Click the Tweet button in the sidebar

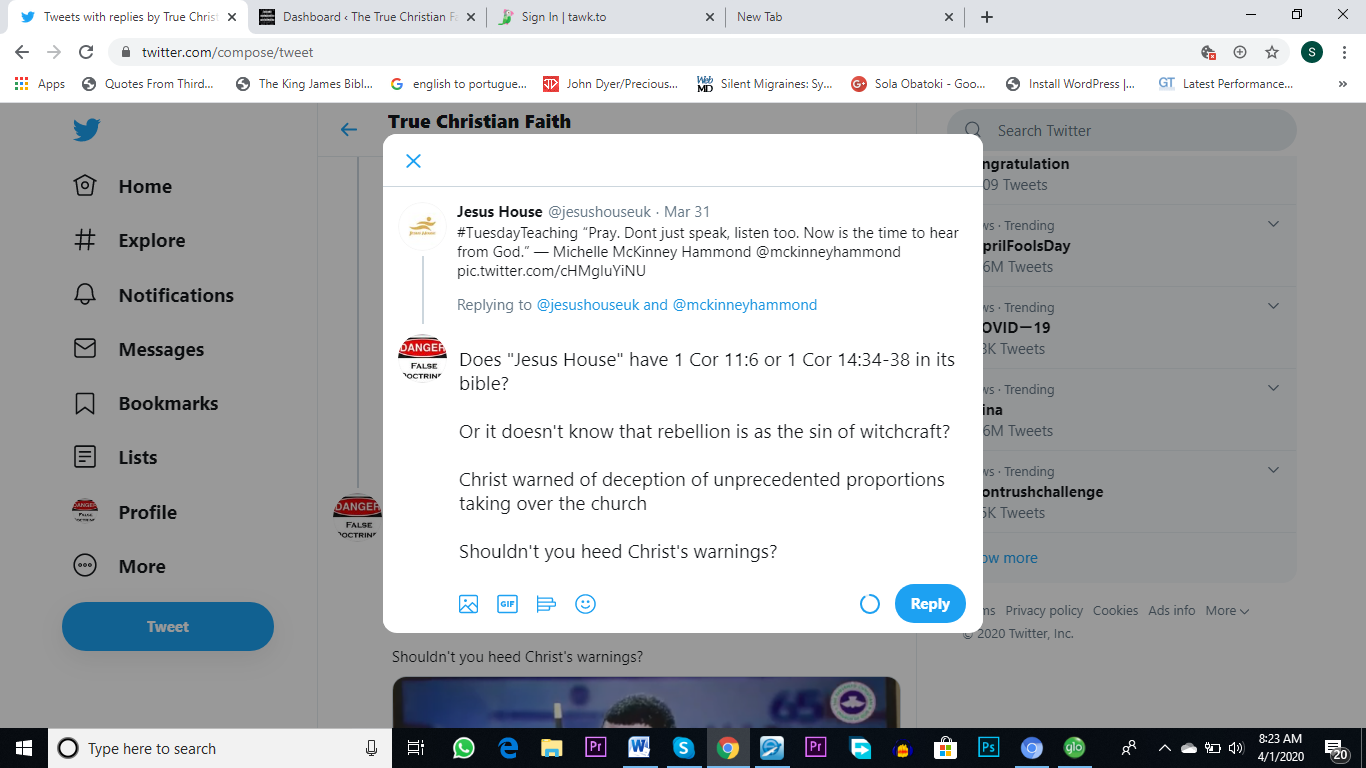pyautogui.click(x=168, y=627)
